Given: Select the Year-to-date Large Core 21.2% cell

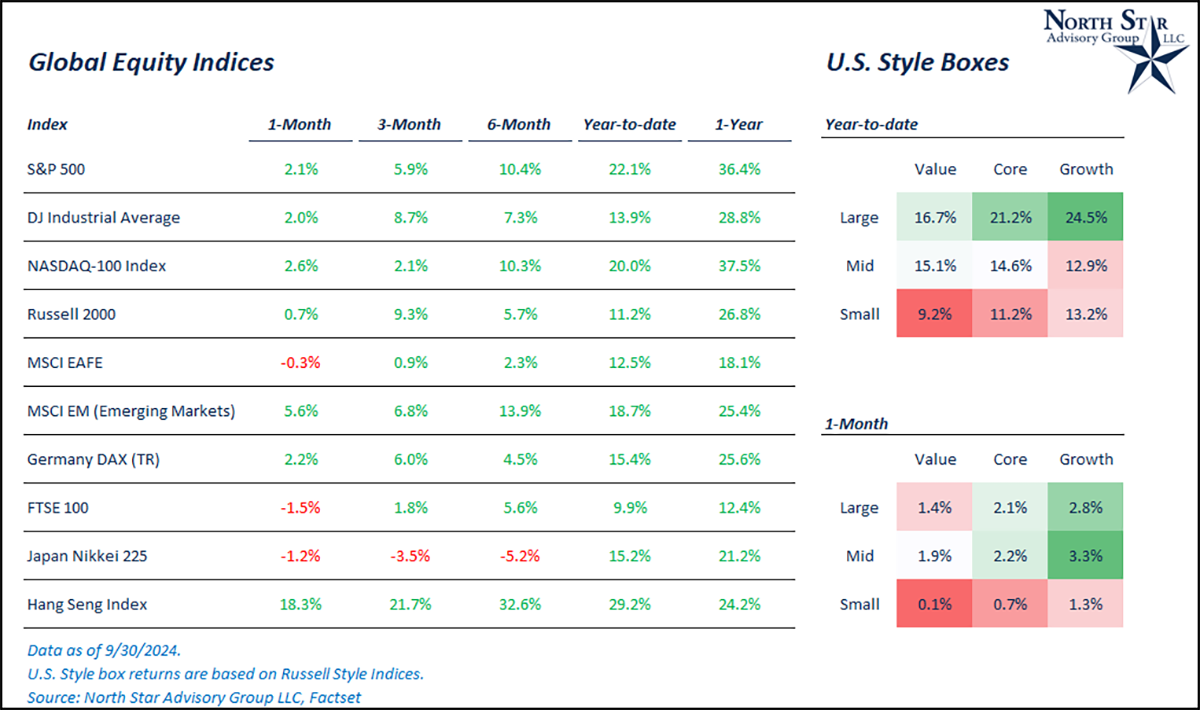Looking at the screenshot, I should click(x=1010, y=218).
